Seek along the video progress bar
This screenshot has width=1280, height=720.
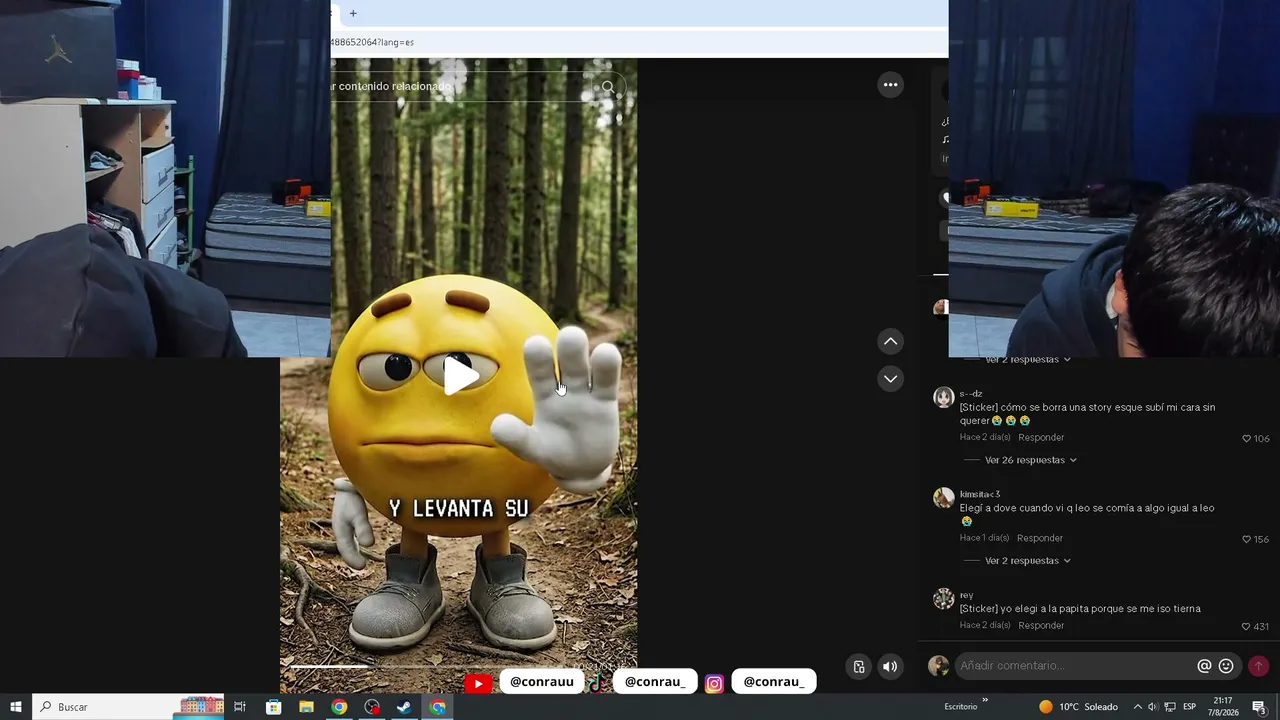[458, 666]
